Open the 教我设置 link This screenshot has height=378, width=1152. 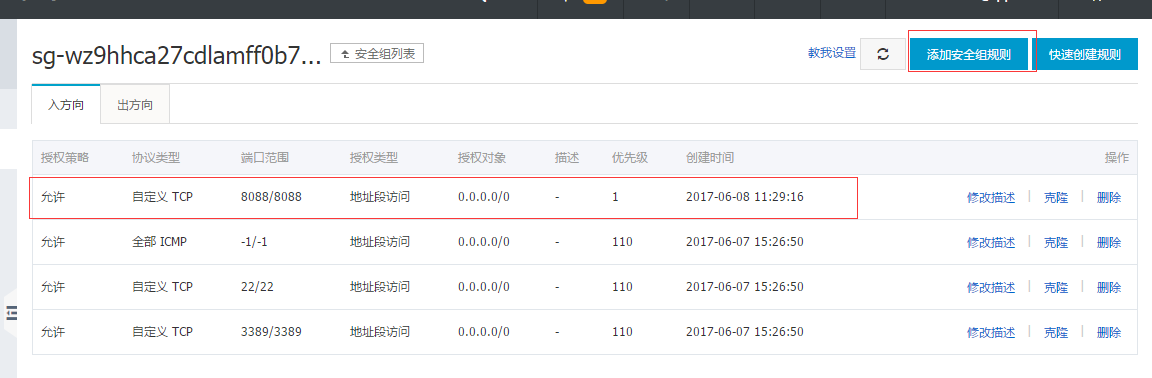tap(832, 53)
